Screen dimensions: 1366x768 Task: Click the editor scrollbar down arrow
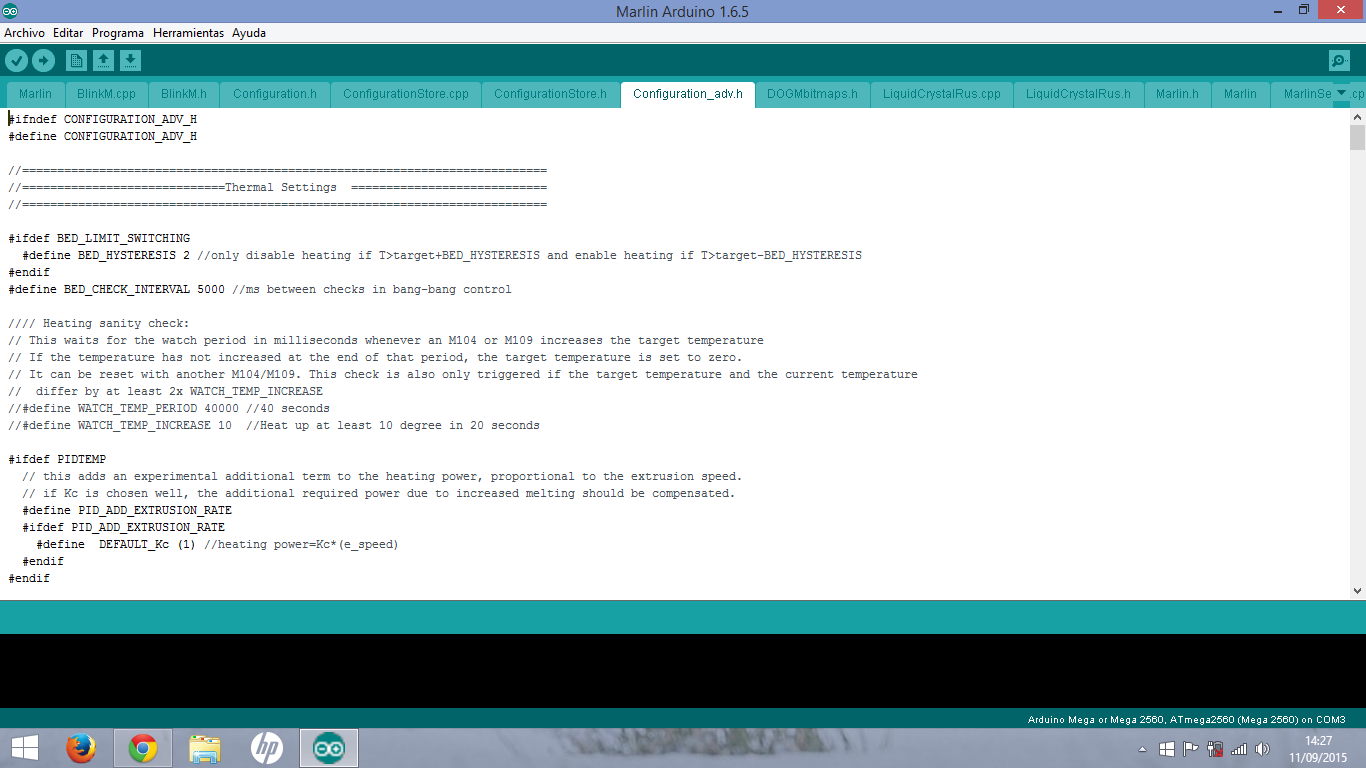(x=1357, y=591)
